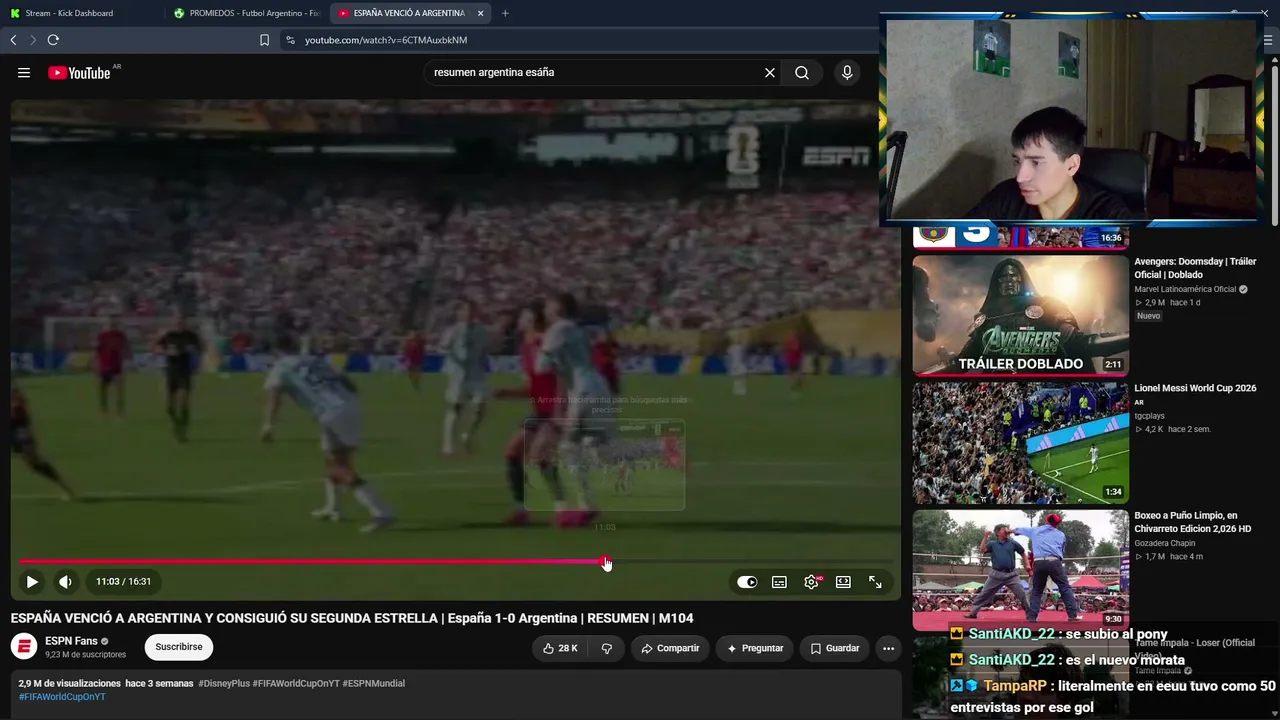The height and width of the screenshot is (720, 1280).
Task: Switch to the Stream - Kick Dashboard tab
Action: click(69, 13)
